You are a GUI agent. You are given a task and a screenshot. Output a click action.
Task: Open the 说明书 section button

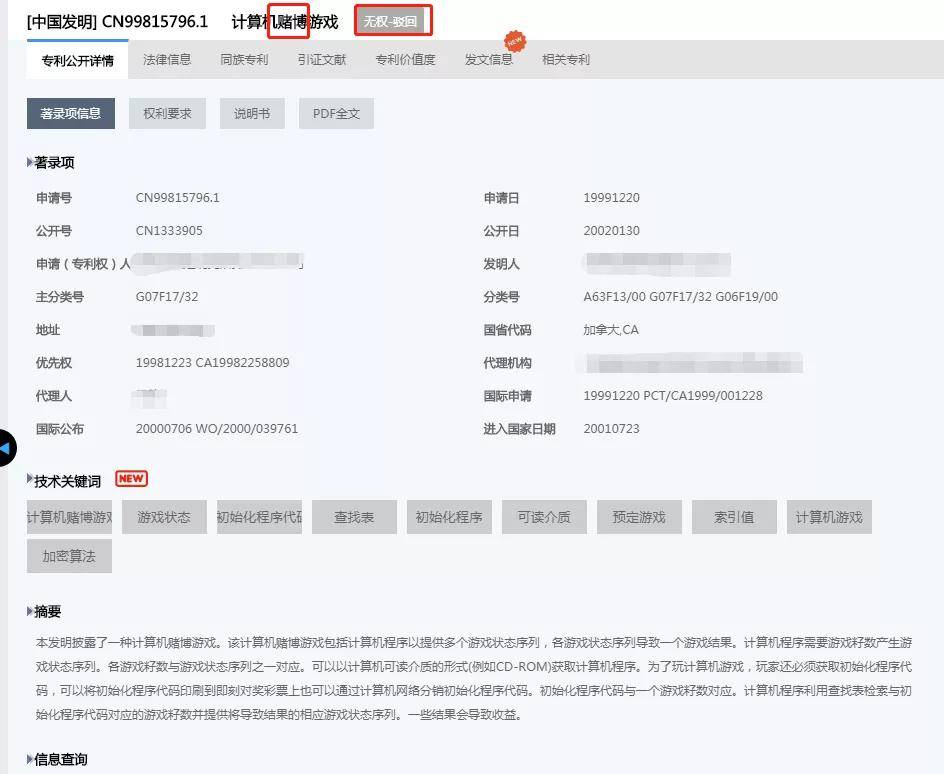tap(252, 113)
